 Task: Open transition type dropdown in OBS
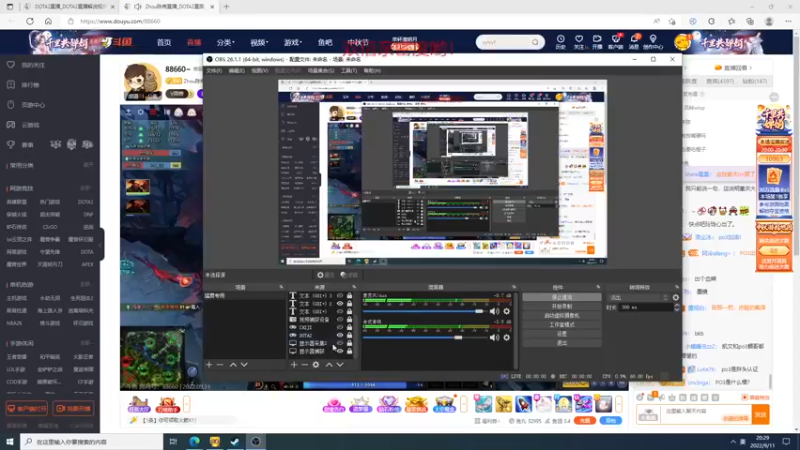click(638, 297)
